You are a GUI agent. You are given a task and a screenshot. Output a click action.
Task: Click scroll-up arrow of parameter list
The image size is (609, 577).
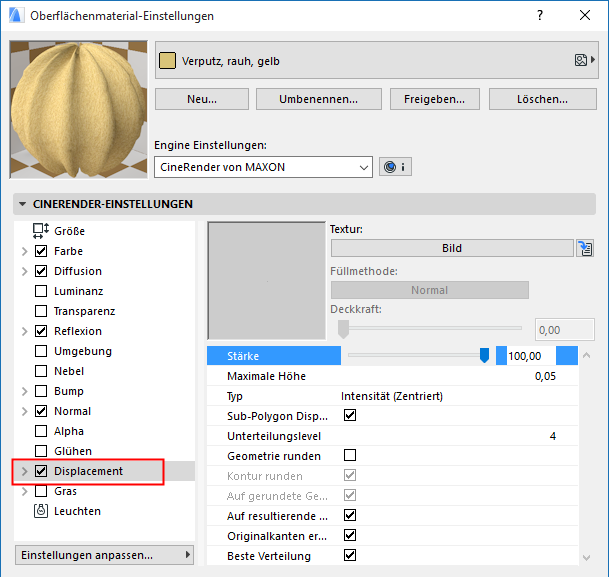586,355
